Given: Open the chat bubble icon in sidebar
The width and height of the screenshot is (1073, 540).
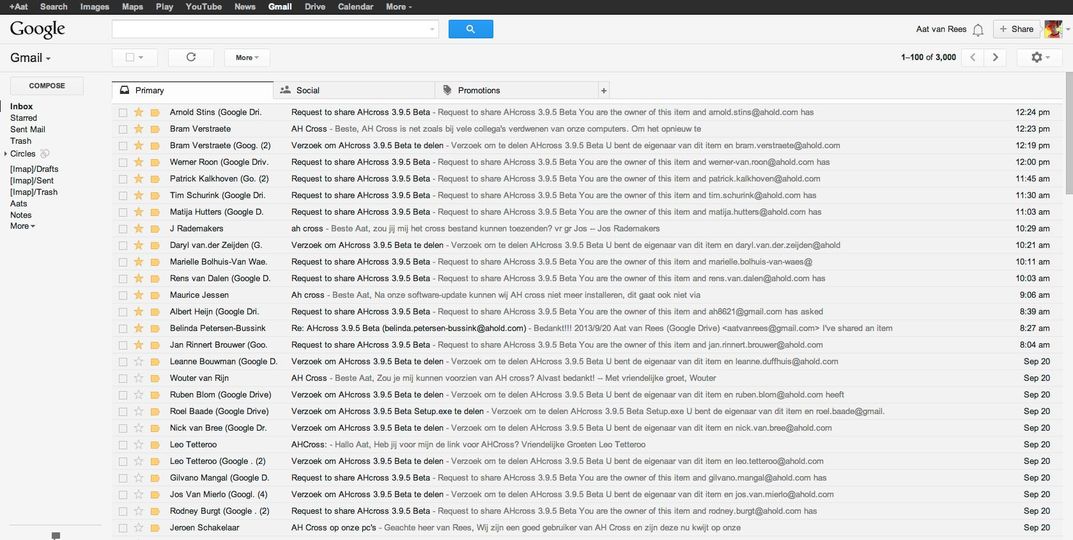Looking at the screenshot, I should 55,535.
